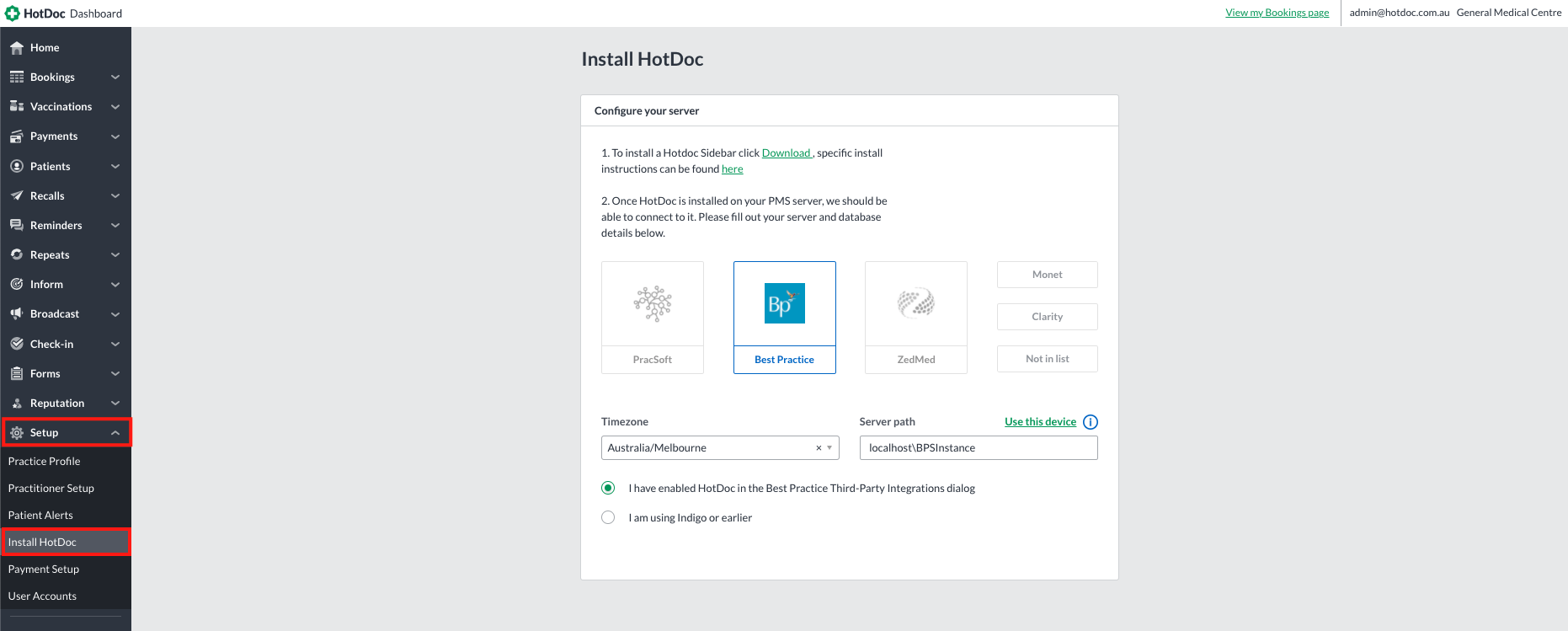This screenshot has height=631, width=1568.
Task: Click the Home menu label
Action: click(45, 48)
